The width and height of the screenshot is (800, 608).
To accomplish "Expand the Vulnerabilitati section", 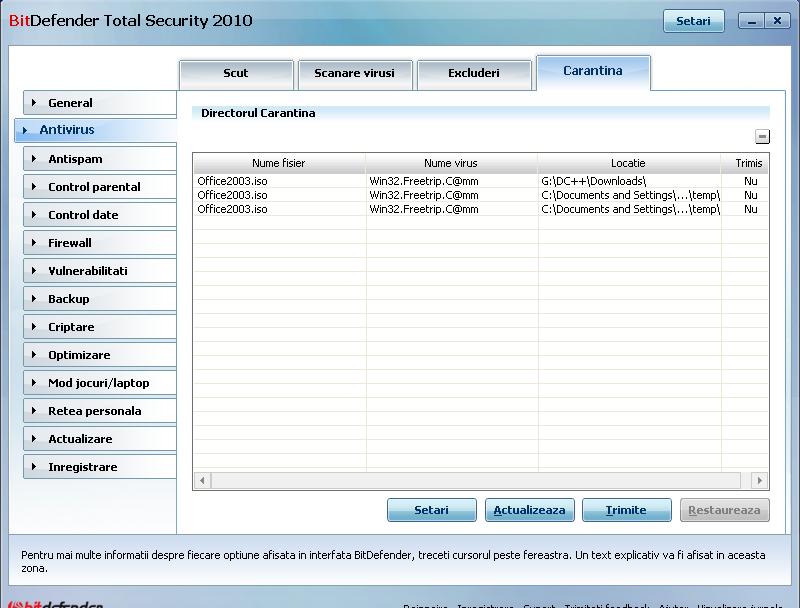I will (100, 271).
